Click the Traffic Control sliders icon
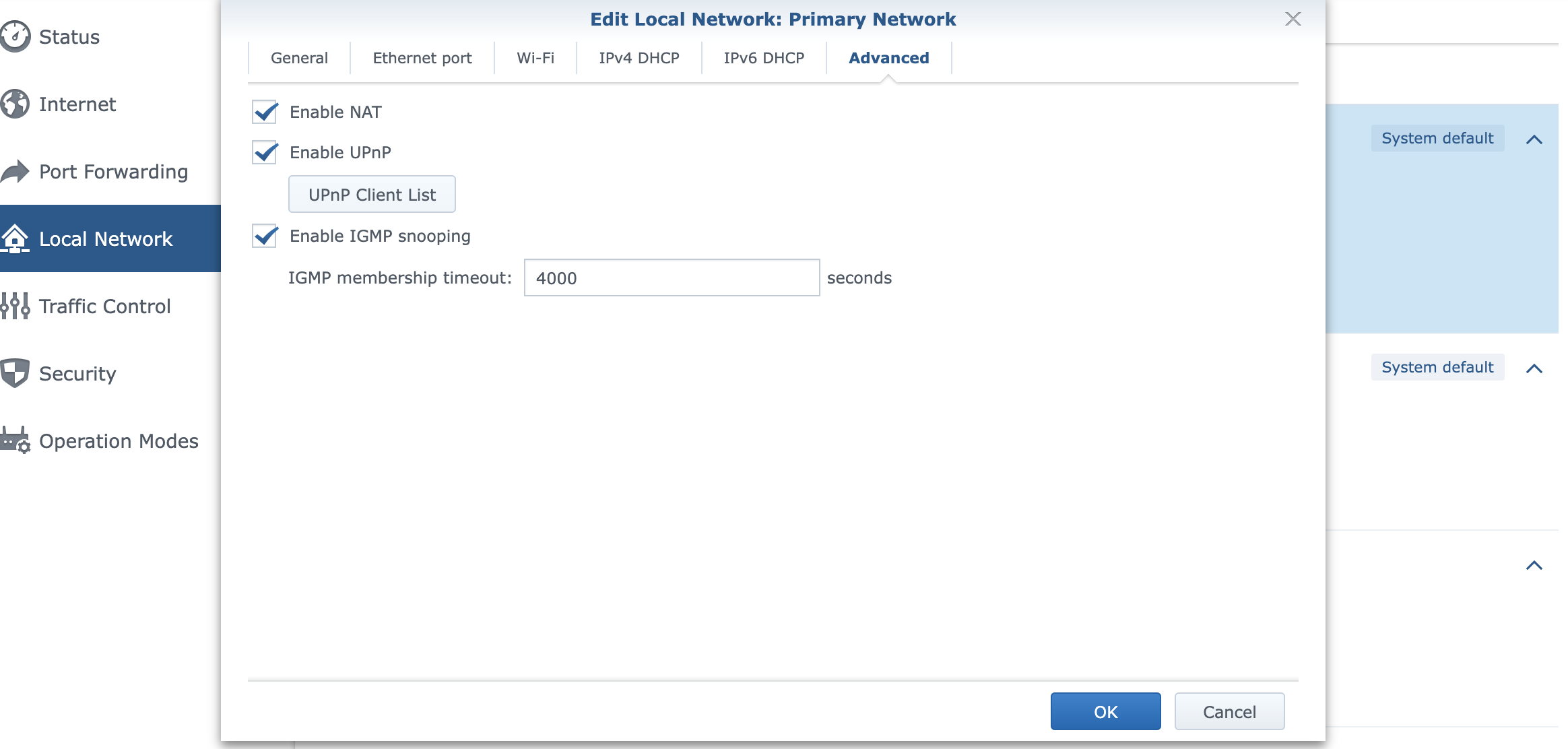The height and width of the screenshot is (749, 1568). point(15,306)
